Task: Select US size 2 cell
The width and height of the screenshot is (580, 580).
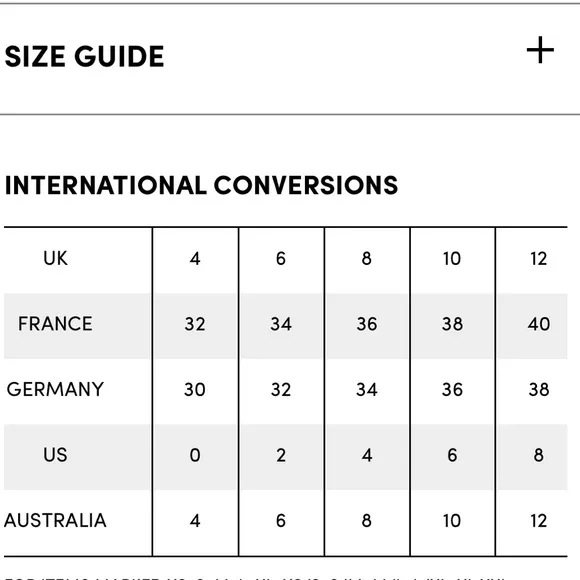Action: tap(281, 455)
